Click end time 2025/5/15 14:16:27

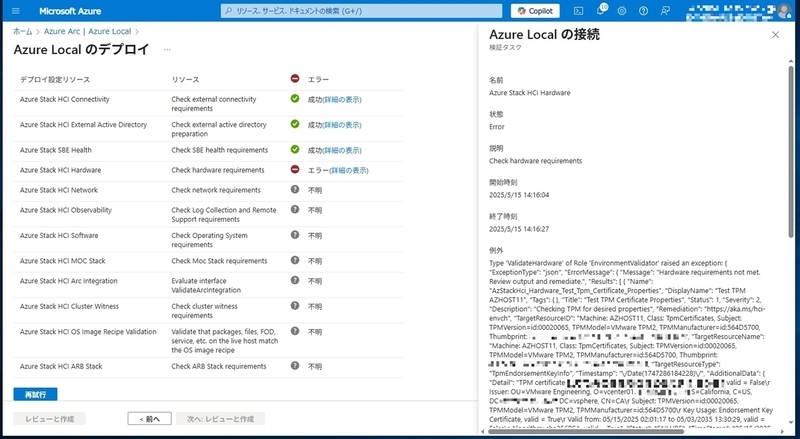pos(519,229)
